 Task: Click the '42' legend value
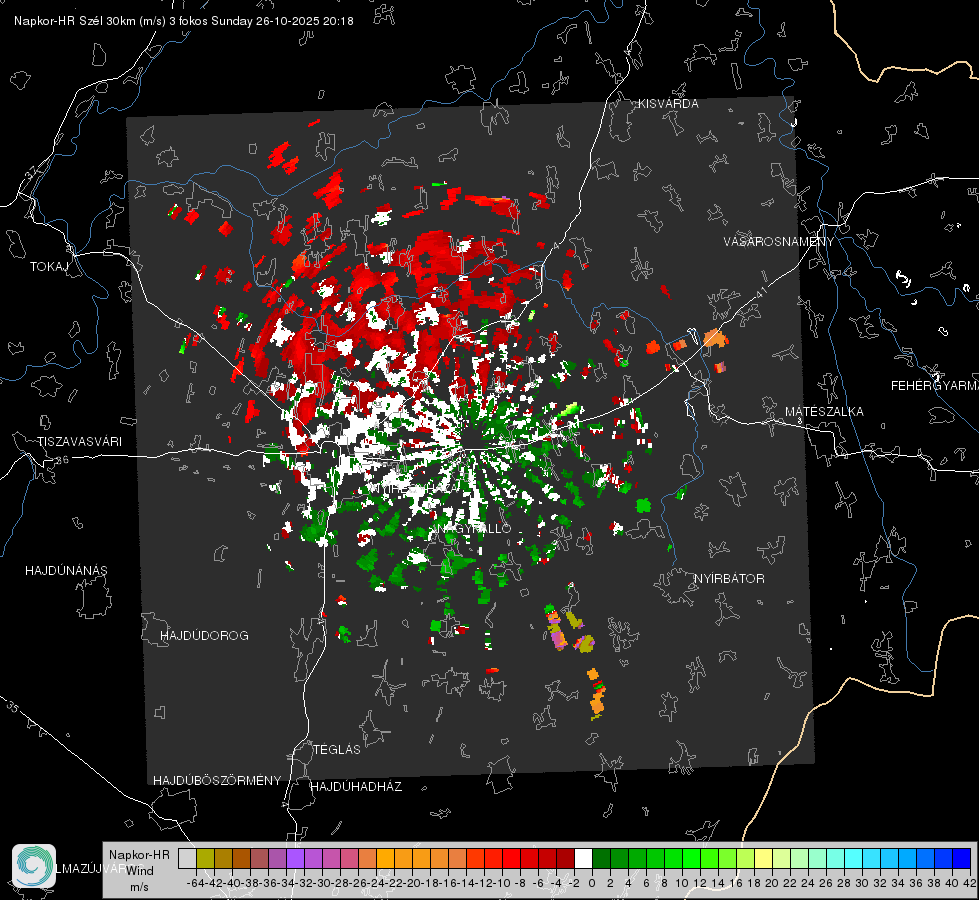point(969,883)
